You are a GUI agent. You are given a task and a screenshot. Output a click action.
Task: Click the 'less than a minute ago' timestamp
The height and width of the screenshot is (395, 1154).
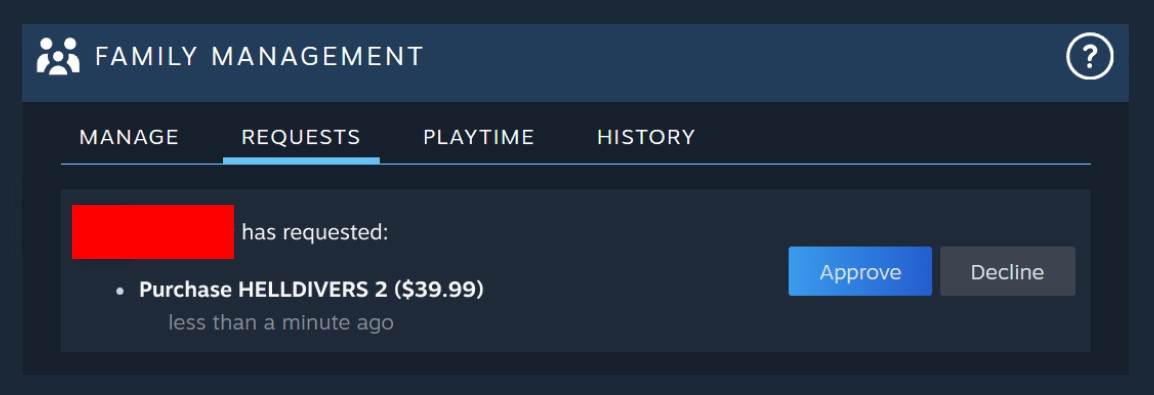pos(281,323)
